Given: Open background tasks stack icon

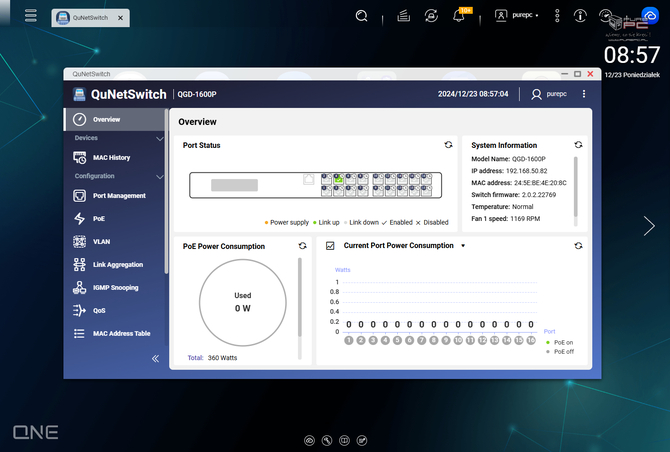Looking at the screenshot, I should point(403,16).
